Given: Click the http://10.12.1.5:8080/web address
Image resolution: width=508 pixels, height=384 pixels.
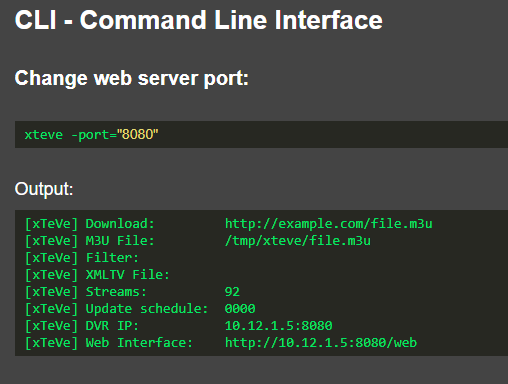Looking at the screenshot, I should tap(321, 343).
